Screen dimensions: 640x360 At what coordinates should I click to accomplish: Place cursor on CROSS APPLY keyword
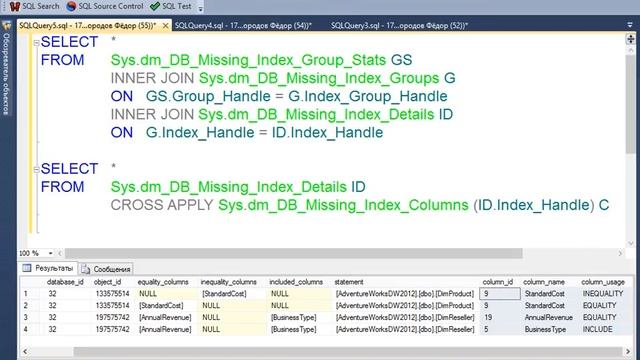[x=162, y=205]
